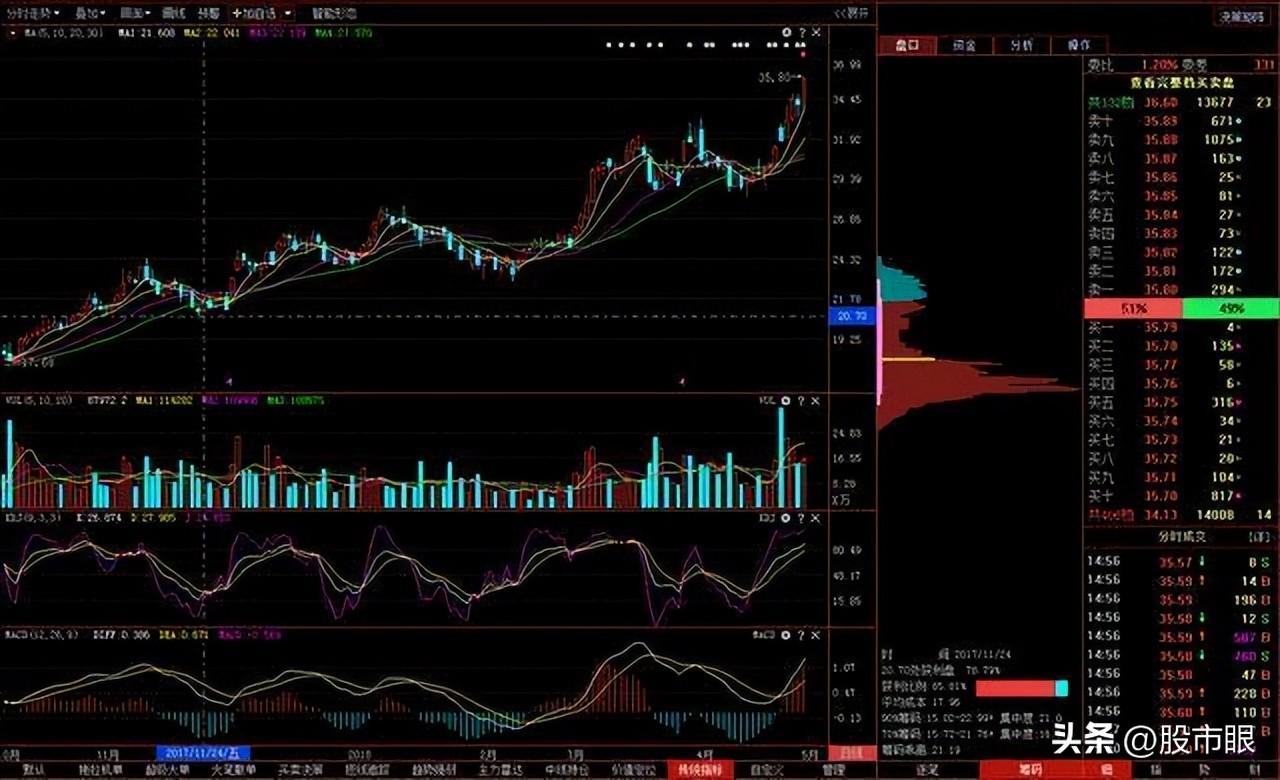Open help icon of the MA main chart

pyautogui.click(x=801, y=33)
